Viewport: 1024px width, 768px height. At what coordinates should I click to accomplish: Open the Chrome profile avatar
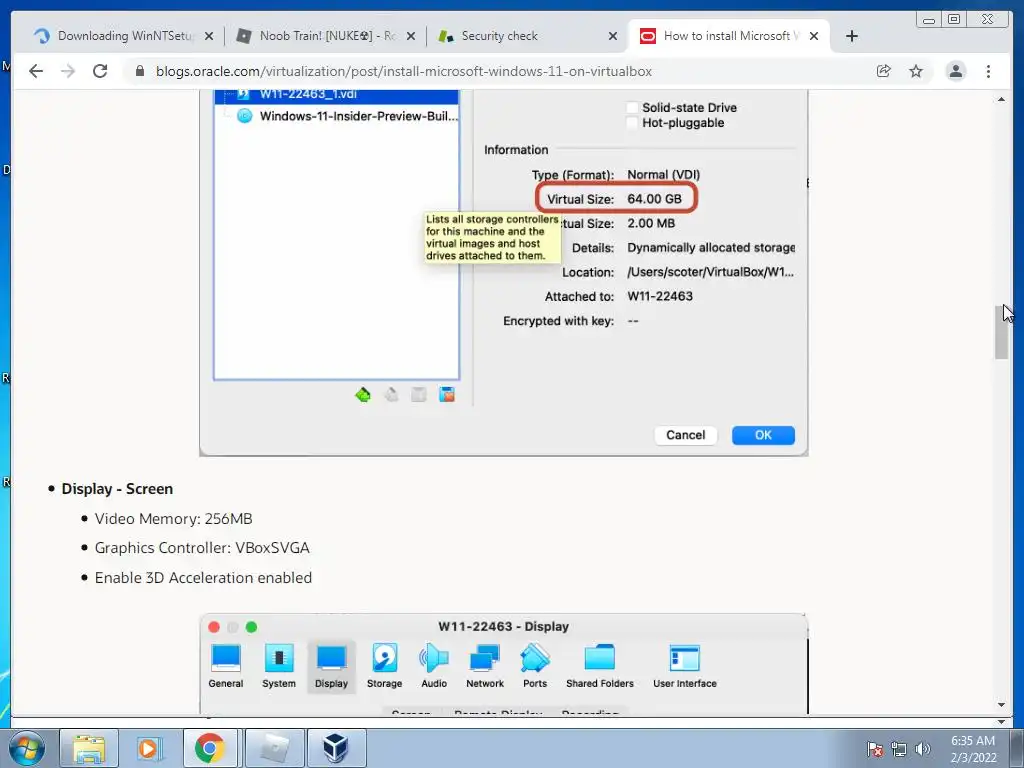(x=955, y=71)
